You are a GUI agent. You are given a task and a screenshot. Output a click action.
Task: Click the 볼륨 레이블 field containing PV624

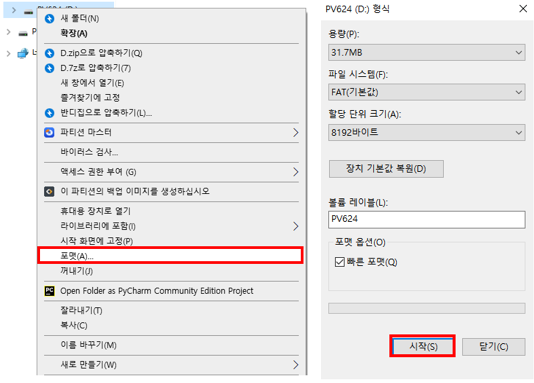tap(426, 220)
